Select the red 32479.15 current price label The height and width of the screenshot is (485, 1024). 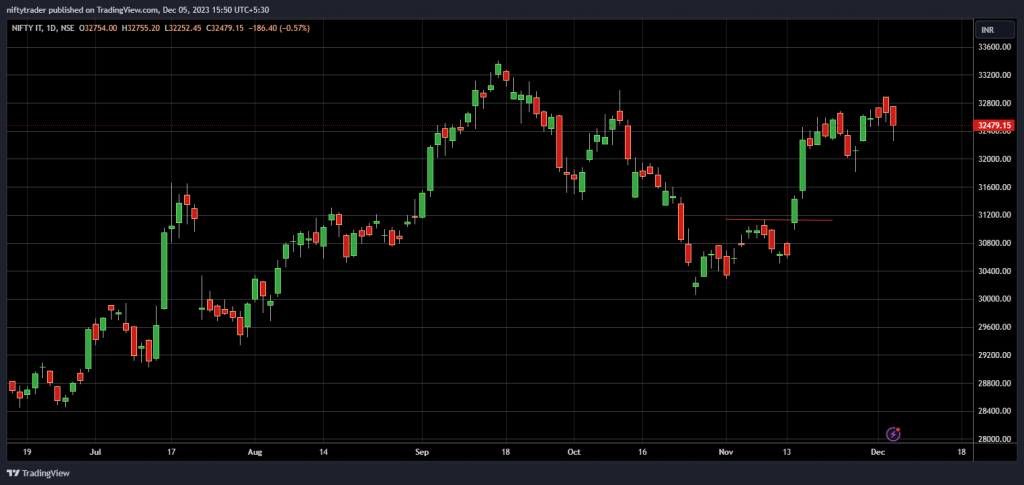(991, 125)
